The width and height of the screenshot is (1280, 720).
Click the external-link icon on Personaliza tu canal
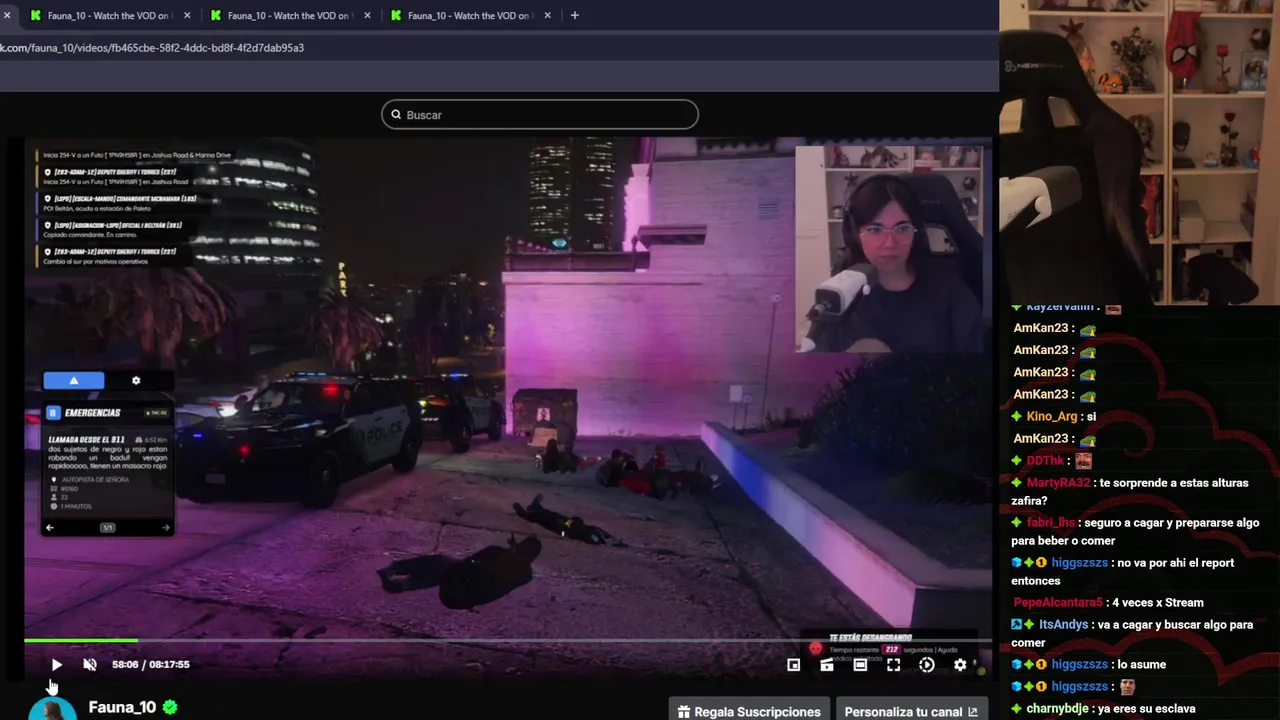click(x=972, y=712)
